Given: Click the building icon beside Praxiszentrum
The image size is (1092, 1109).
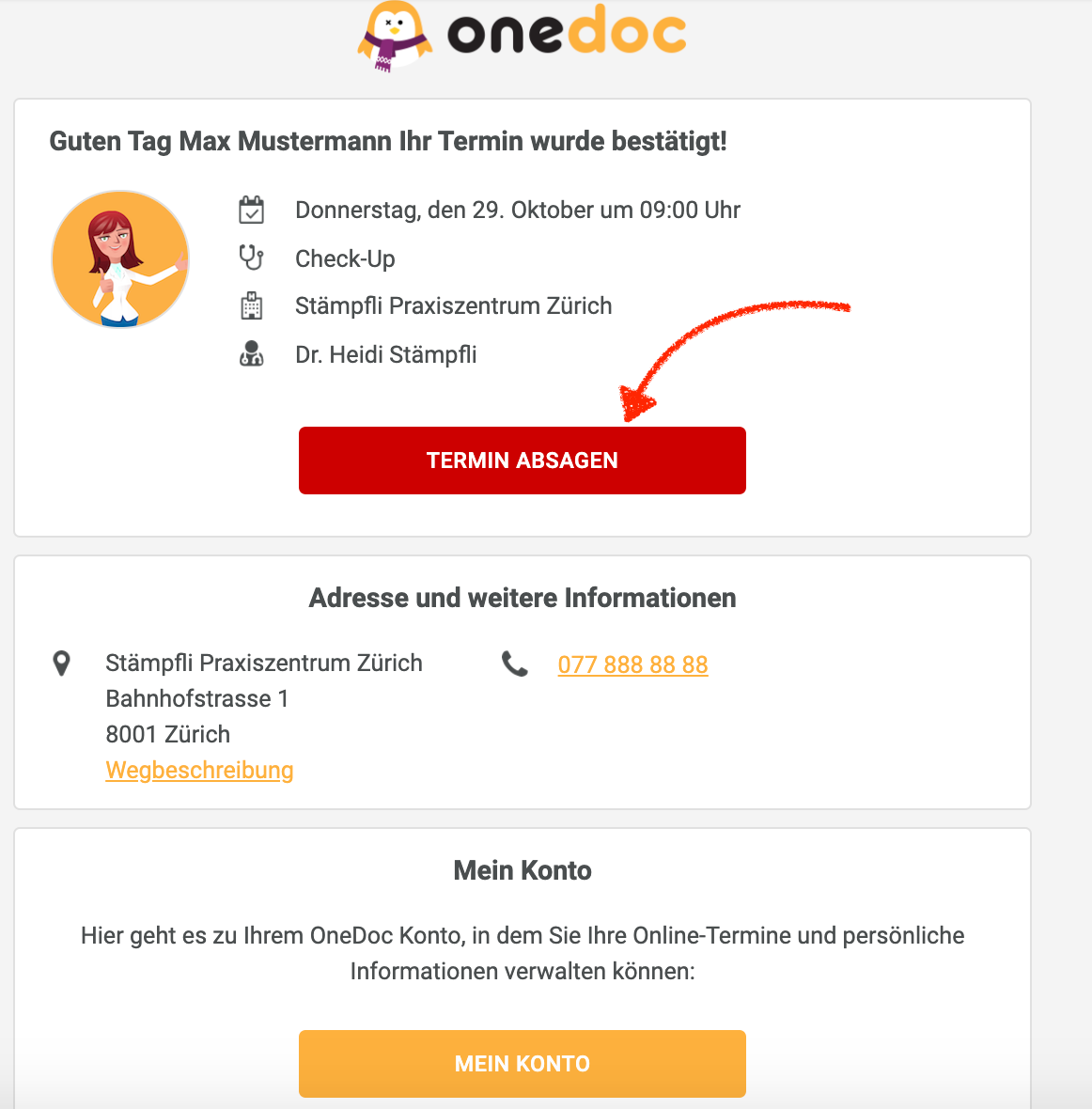Looking at the screenshot, I should (x=251, y=305).
